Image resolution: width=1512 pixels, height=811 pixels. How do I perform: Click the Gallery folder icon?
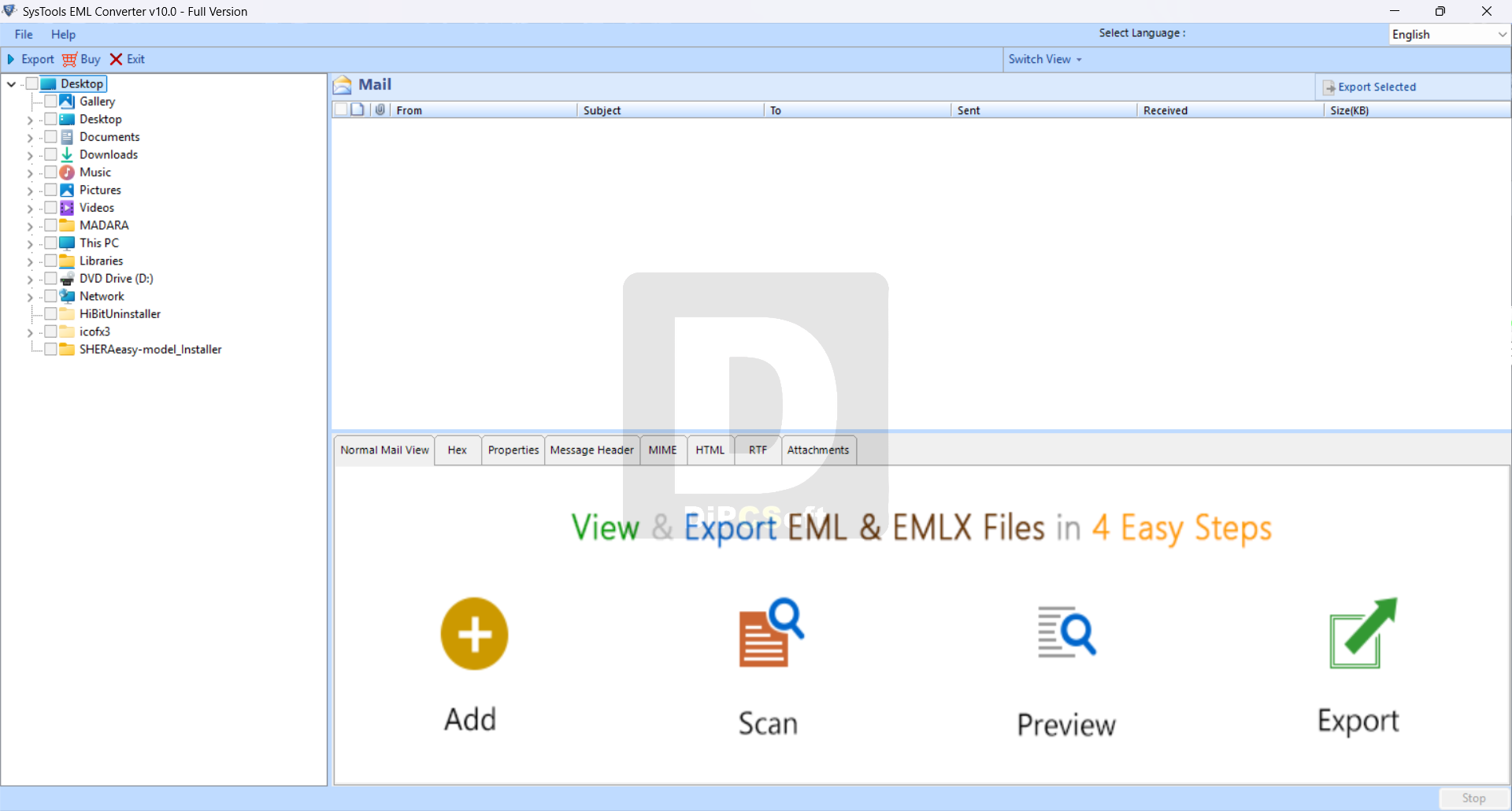click(67, 102)
